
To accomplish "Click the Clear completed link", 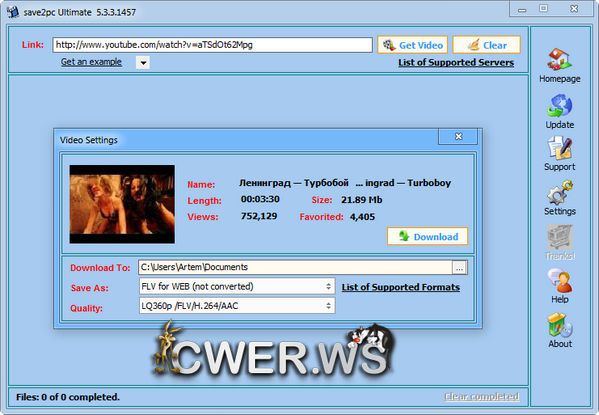I will [x=481, y=396].
